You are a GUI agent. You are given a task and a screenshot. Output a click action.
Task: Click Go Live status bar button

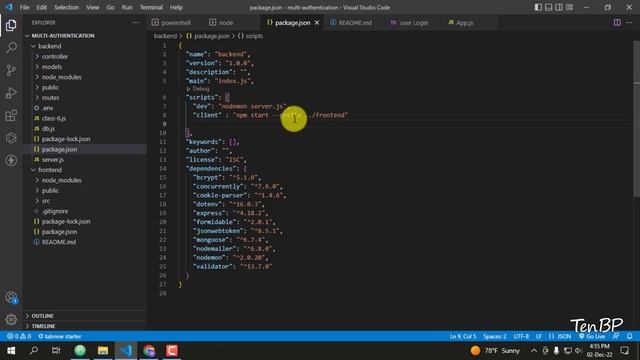[592, 336]
